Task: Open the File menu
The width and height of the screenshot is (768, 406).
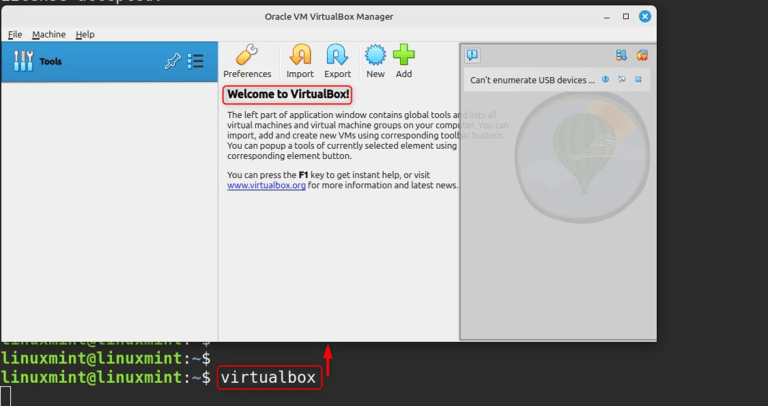Action: 15,34
